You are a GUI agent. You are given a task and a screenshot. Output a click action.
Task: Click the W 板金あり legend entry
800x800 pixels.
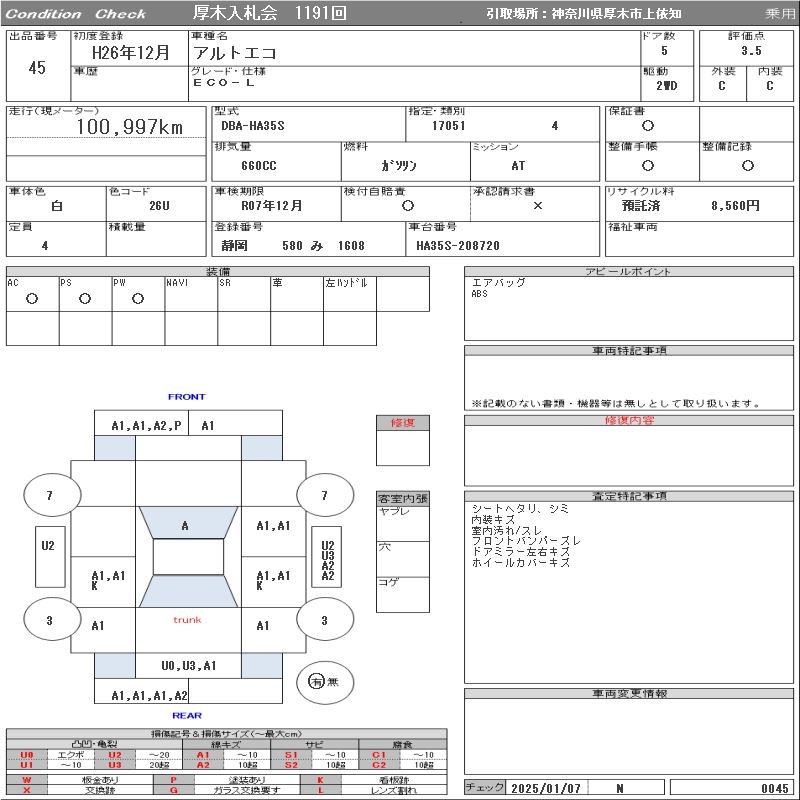80,780
